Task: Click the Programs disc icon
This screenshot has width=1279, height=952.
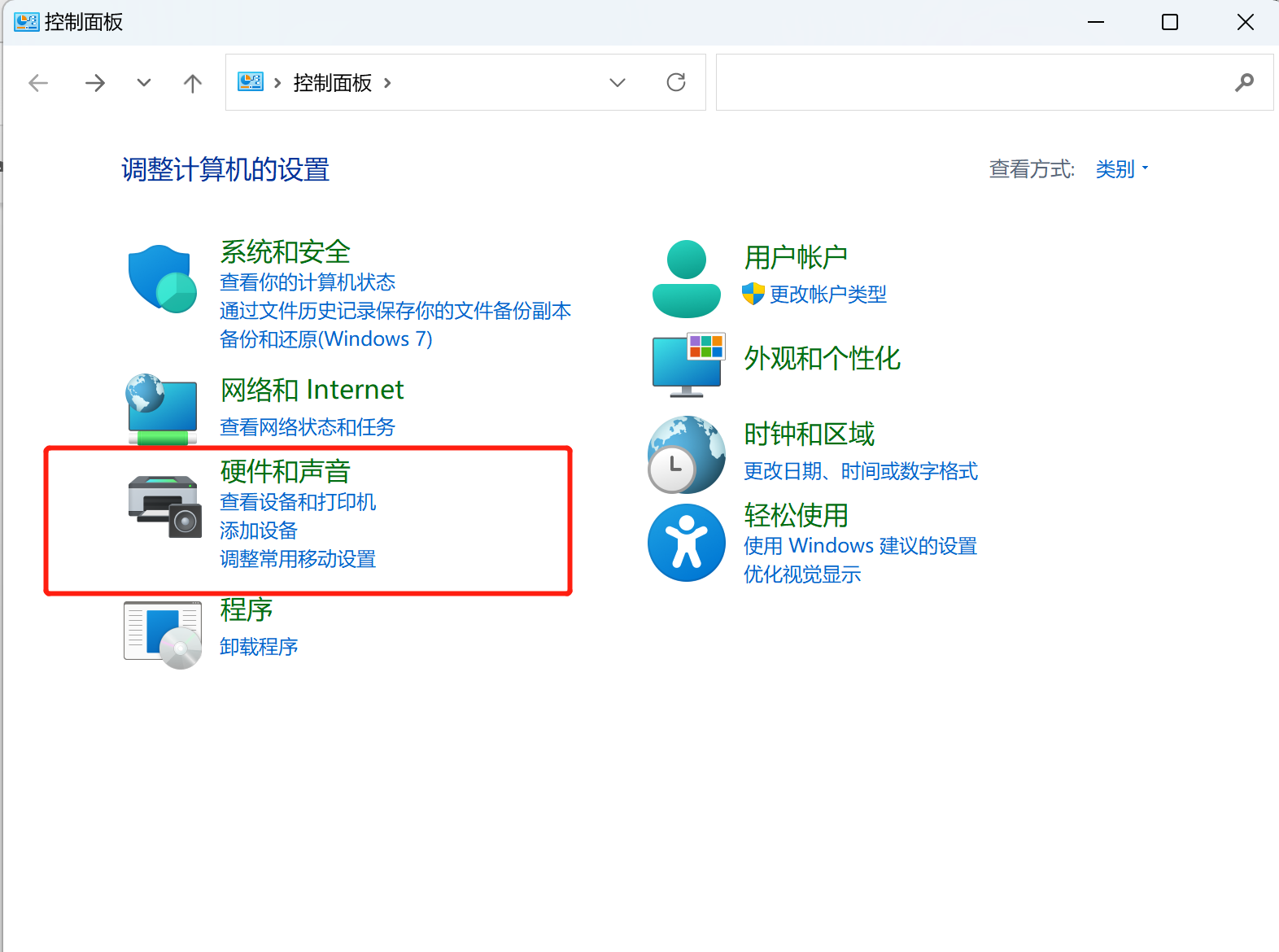Action: click(x=163, y=635)
